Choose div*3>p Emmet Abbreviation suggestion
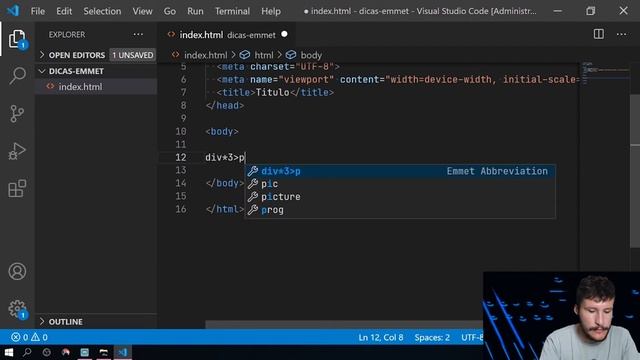Screen dimensions: 640x360 tap(400, 171)
